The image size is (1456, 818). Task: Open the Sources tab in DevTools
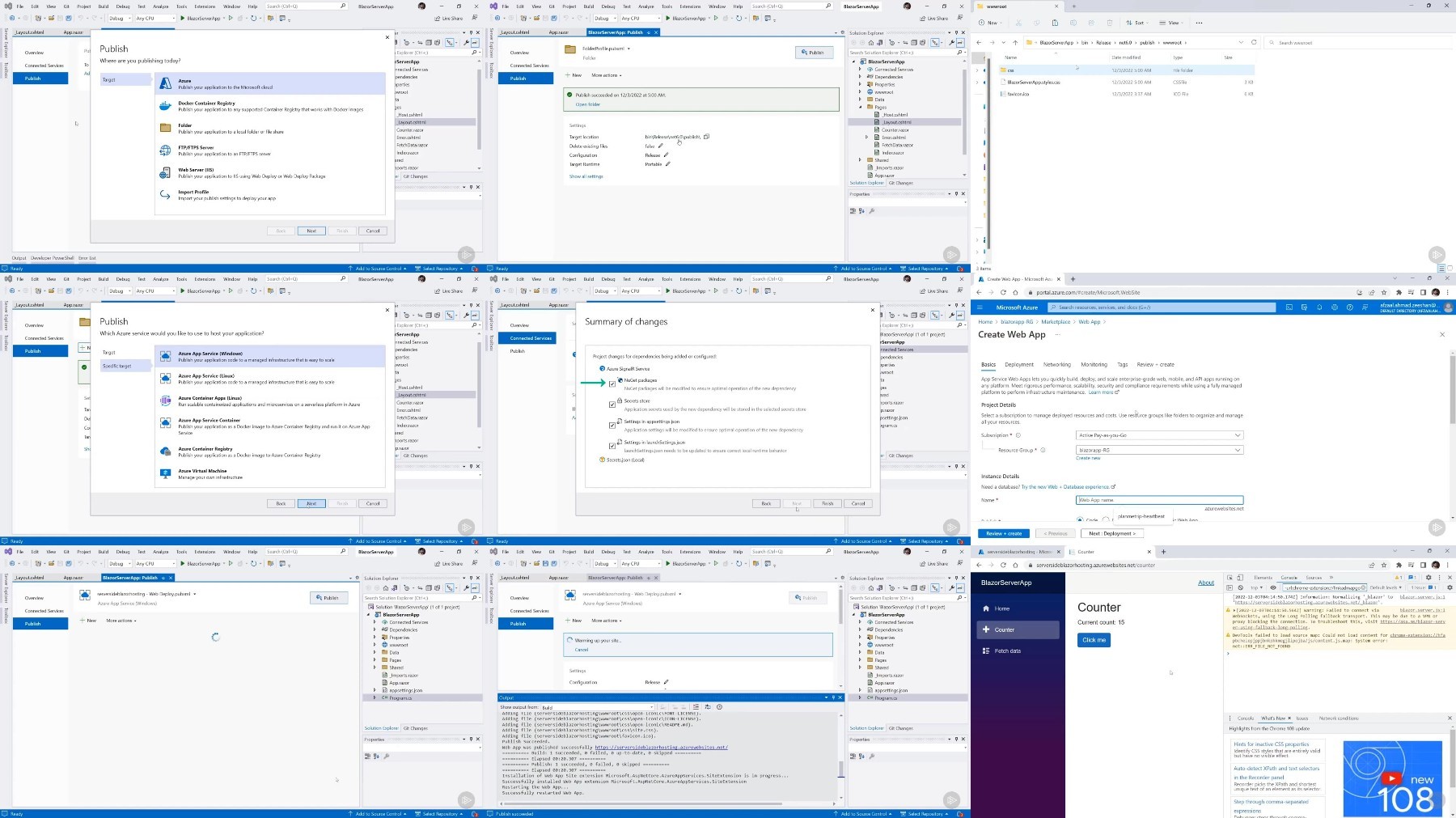(1314, 578)
